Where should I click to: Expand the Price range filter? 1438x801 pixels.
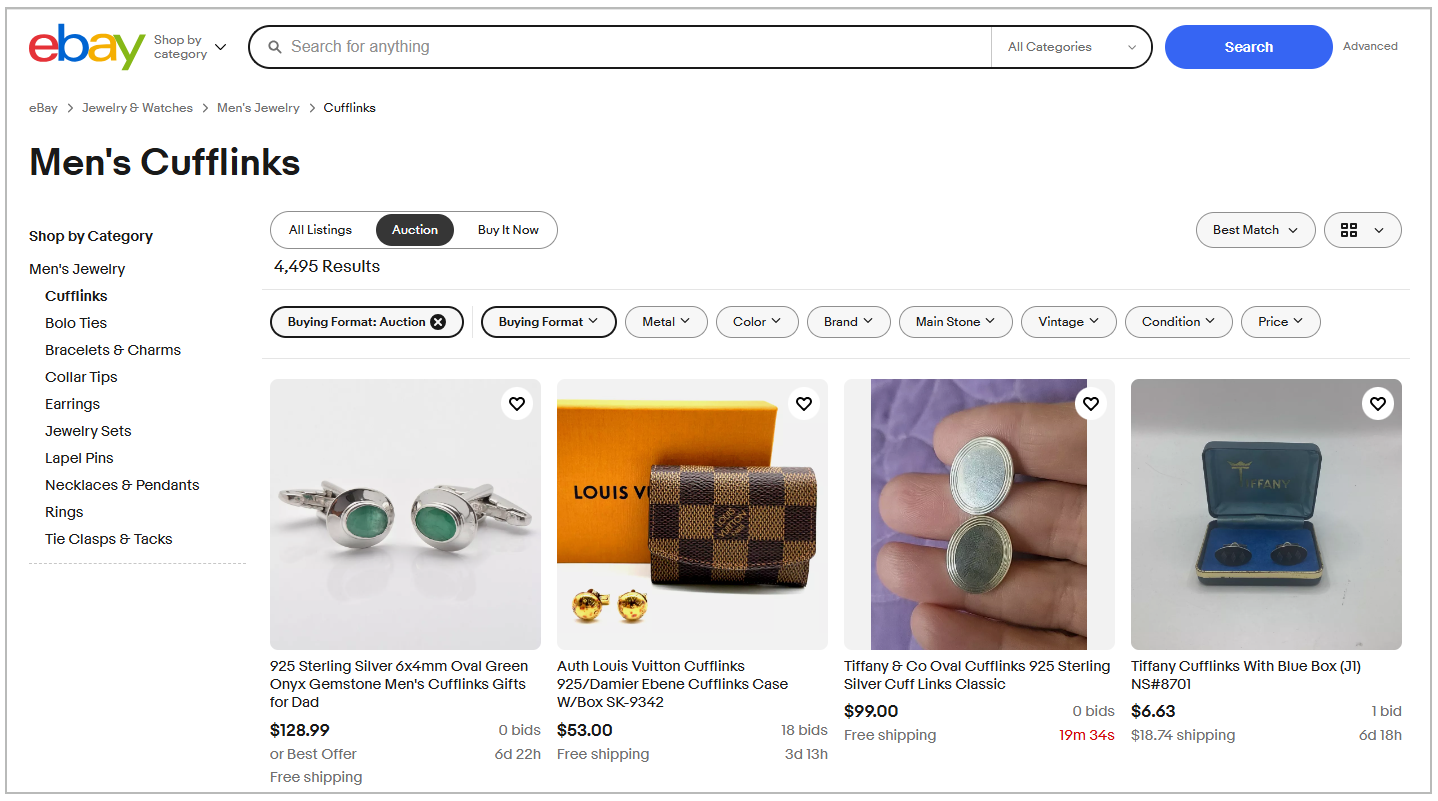[x=1280, y=321]
